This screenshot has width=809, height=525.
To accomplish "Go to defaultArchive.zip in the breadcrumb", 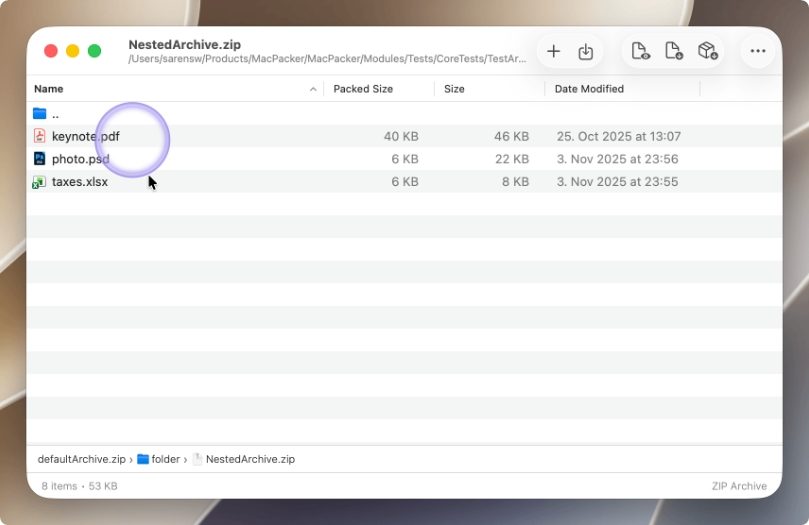I will coord(82,459).
